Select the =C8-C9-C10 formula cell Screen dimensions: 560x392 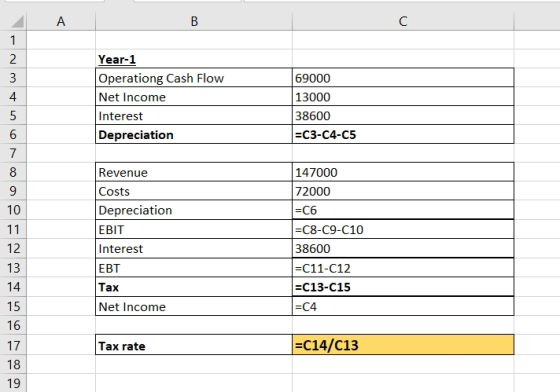[403, 229]
